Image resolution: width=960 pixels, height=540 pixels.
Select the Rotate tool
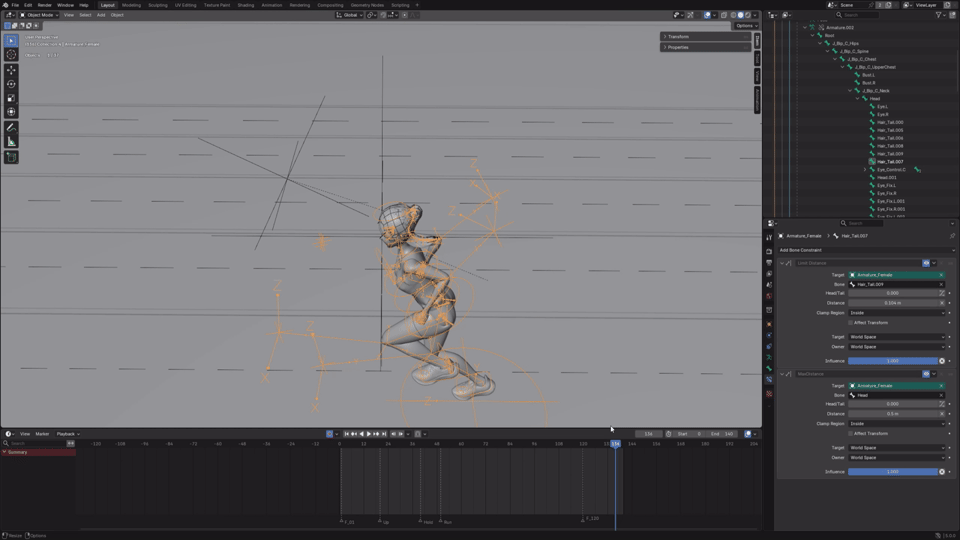click(x=11, y=84)
